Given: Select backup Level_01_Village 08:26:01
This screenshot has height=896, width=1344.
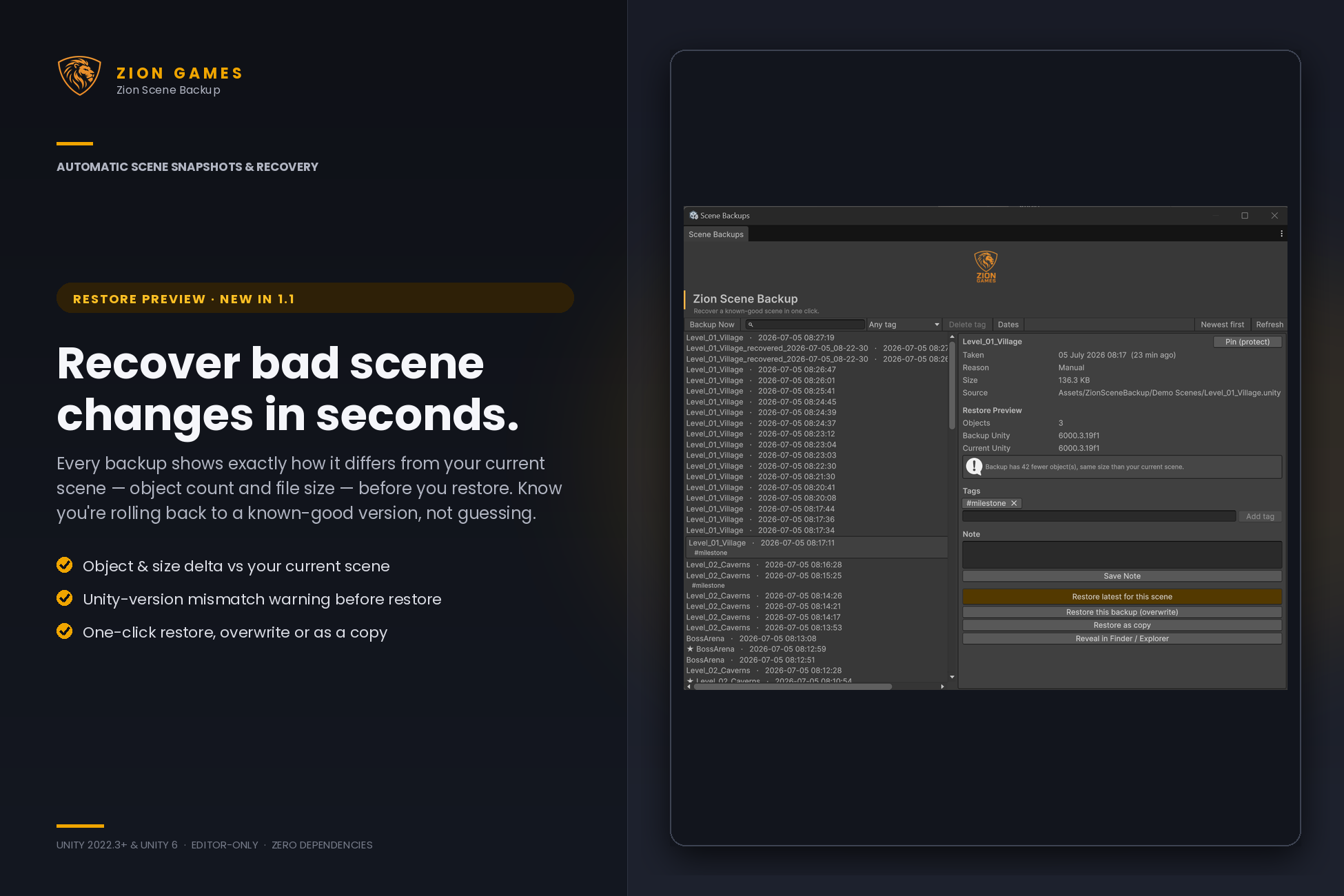Looking at the screenshot, I should click(x=816, y=380).
